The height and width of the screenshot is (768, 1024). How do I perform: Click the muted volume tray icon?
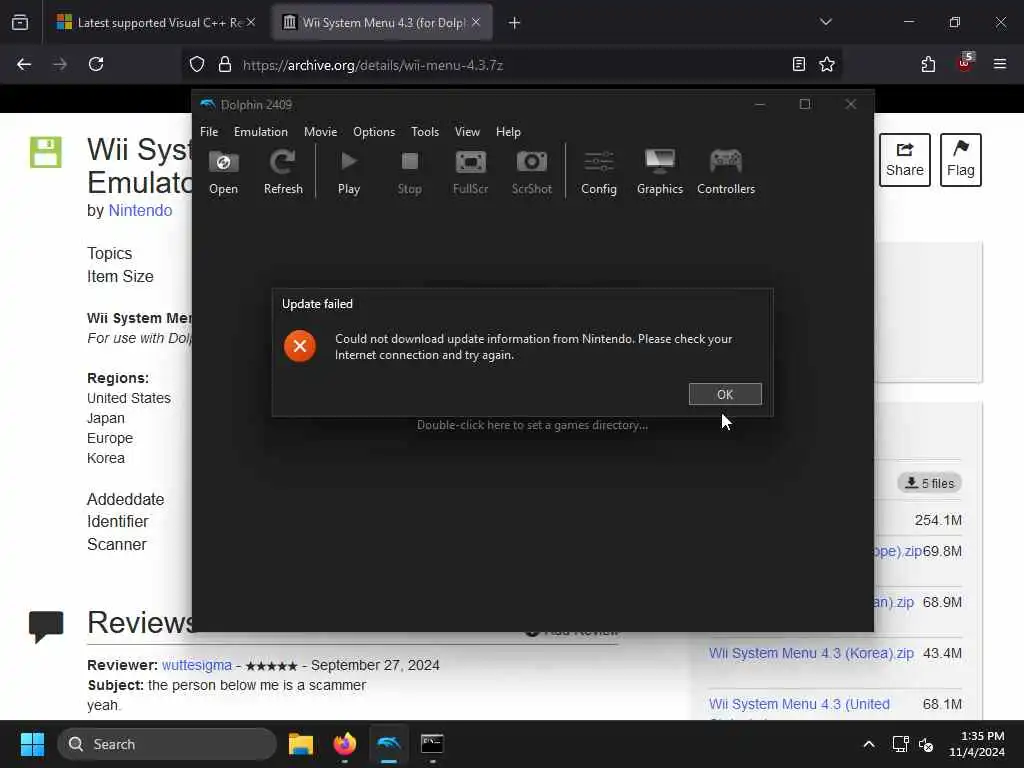point(926,744)
